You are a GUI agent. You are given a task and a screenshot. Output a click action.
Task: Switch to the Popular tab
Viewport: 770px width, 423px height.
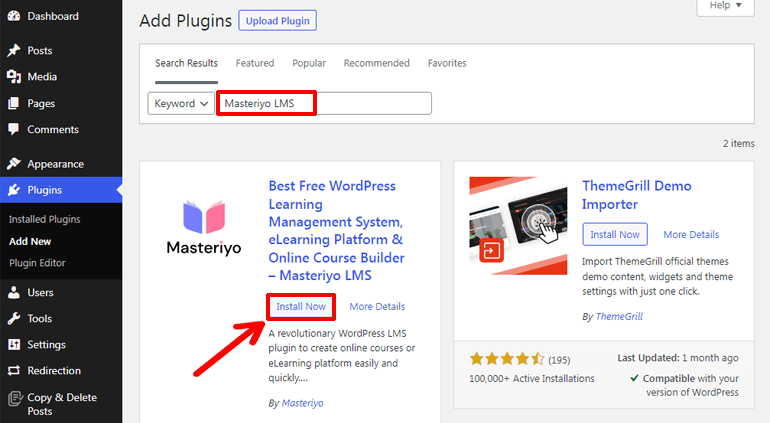click(x=309, y=63)
